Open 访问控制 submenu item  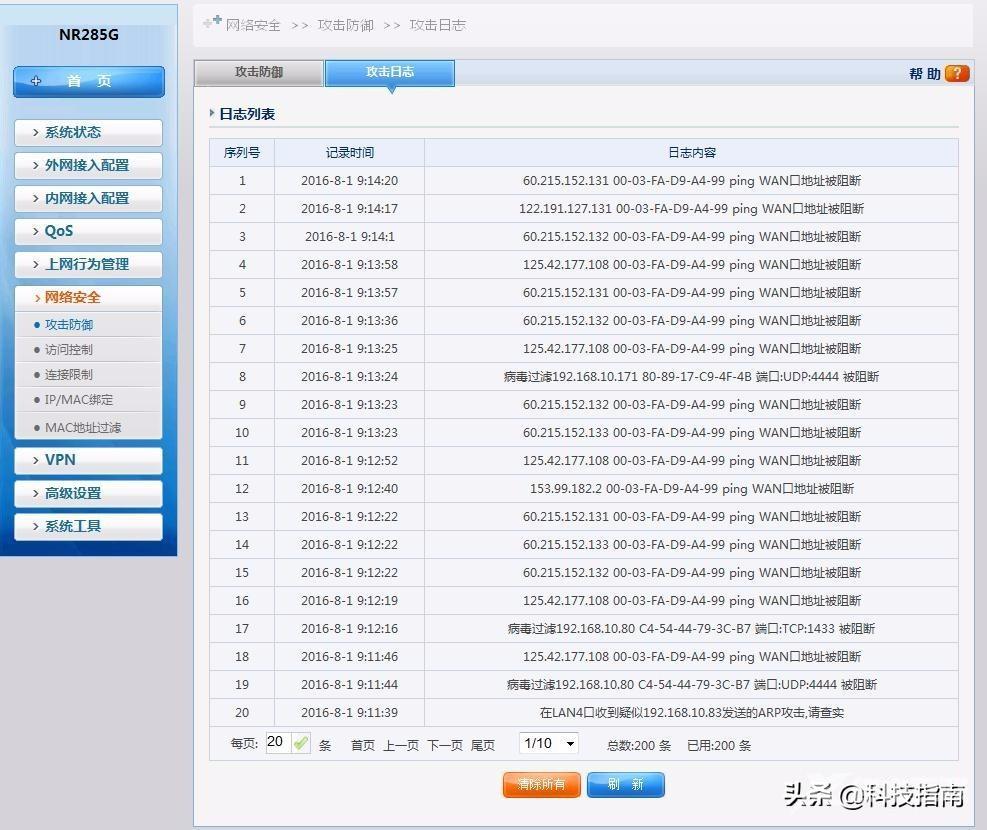69,350
